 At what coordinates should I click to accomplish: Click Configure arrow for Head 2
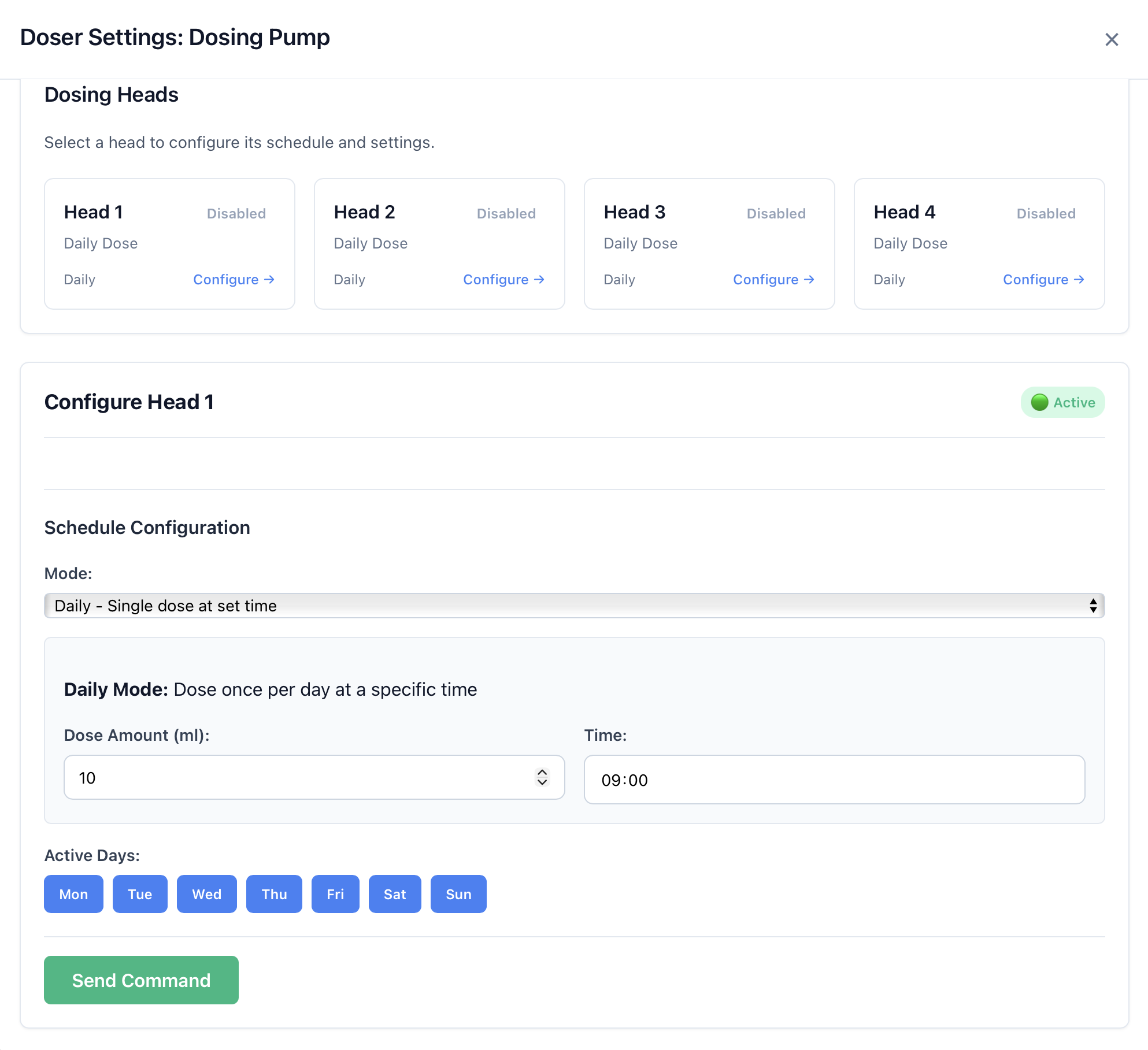click(x=503, y=280)
